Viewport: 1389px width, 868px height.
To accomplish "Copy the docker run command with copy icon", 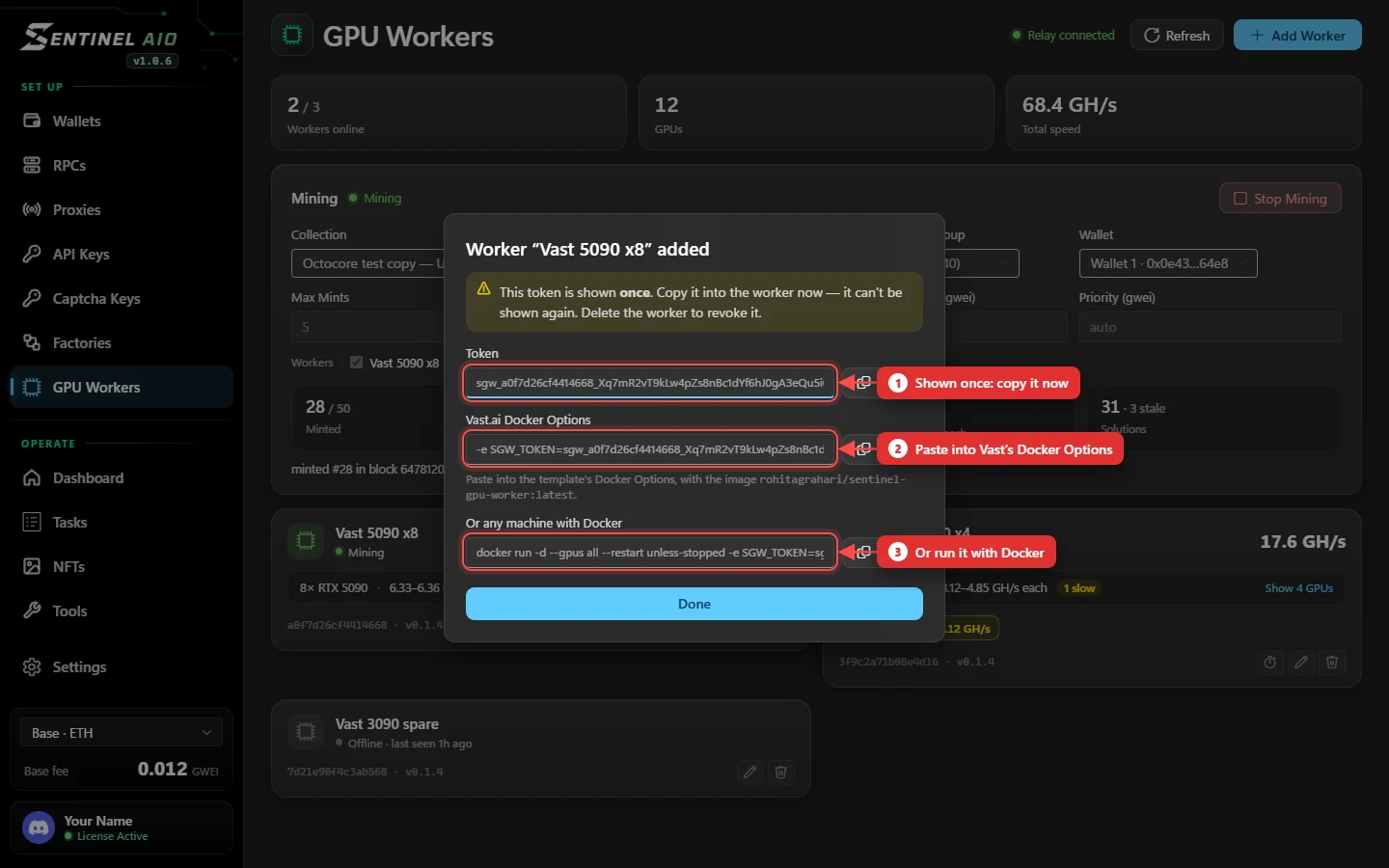I will coord(863,553).
